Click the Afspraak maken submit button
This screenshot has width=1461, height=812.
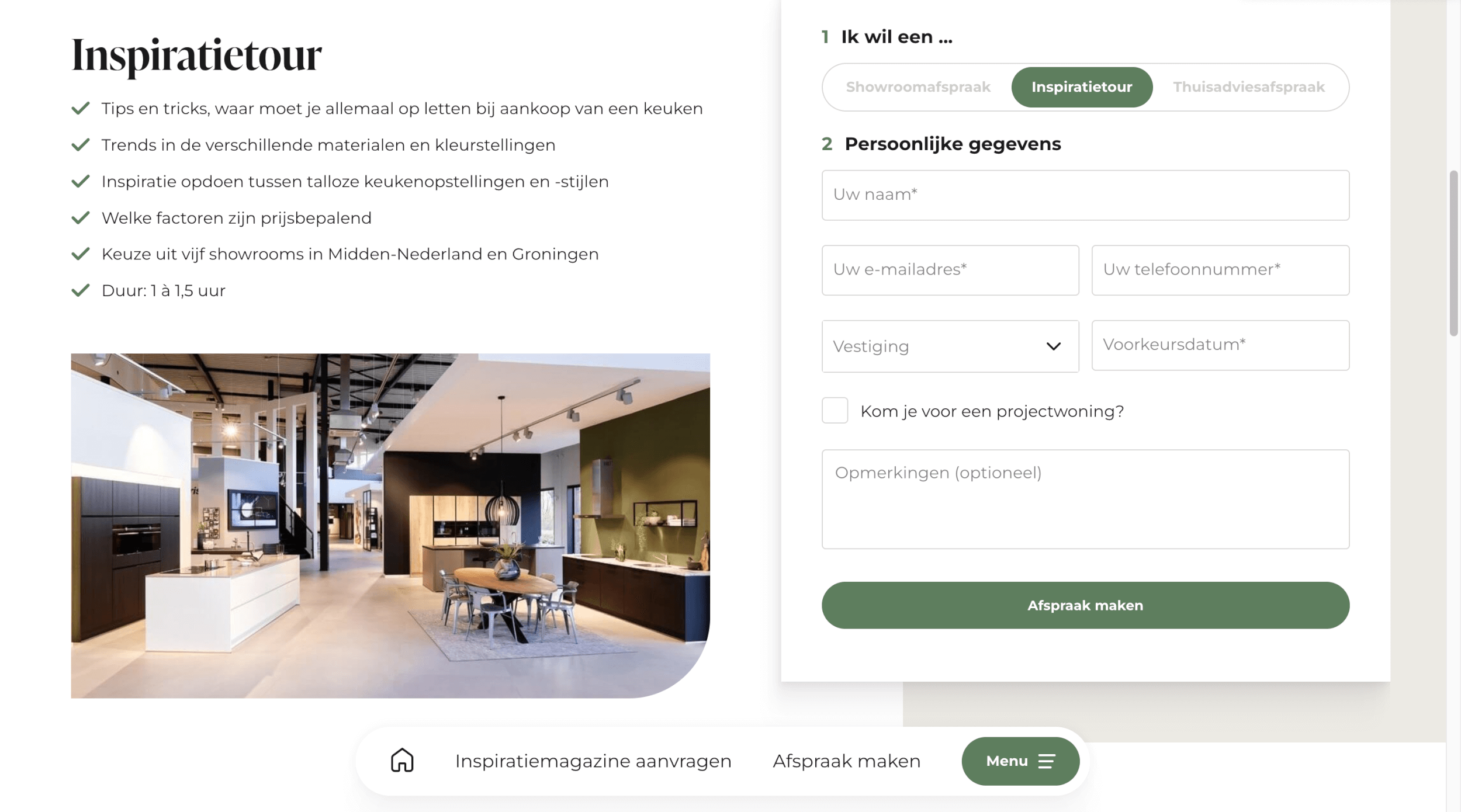pyautogui.click(x=1085, y=605)
